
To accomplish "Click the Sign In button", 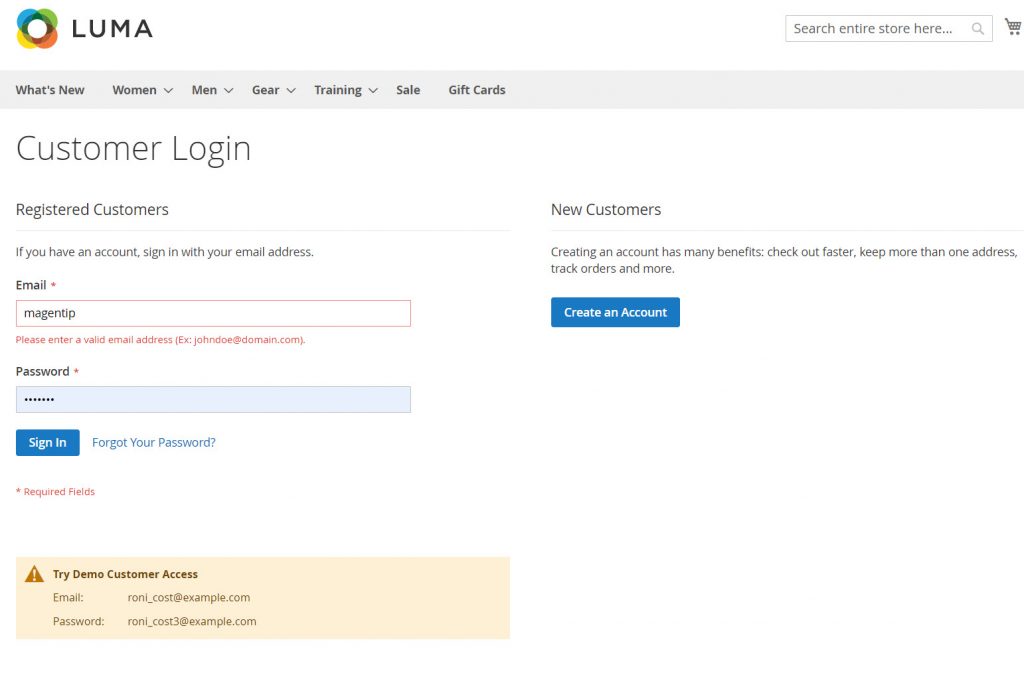I will (x=47, y=441).
